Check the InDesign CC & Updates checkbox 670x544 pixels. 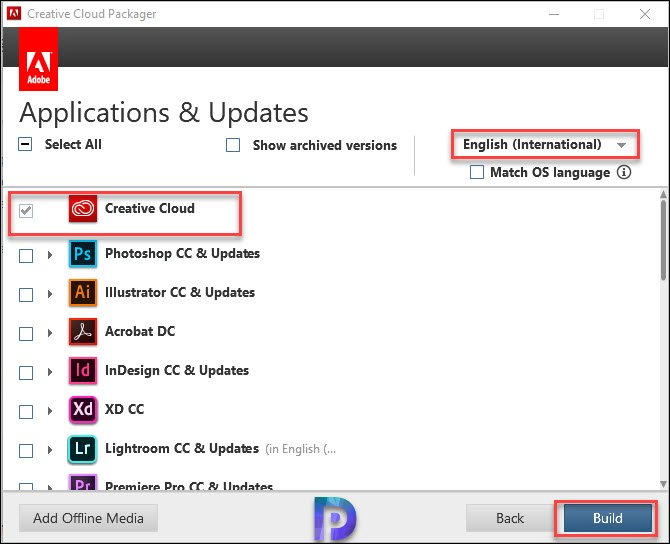pyautogui.click(x=26, y=373)
